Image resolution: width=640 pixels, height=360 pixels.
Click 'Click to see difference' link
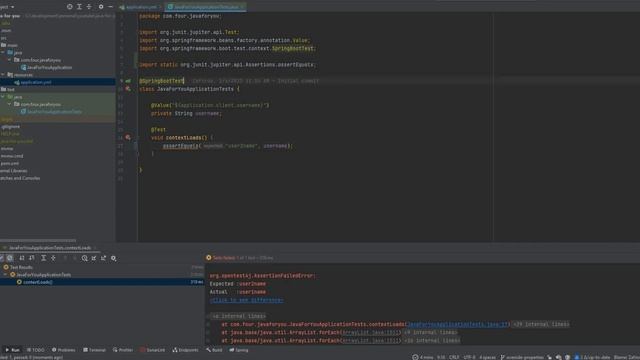(246, 300)
